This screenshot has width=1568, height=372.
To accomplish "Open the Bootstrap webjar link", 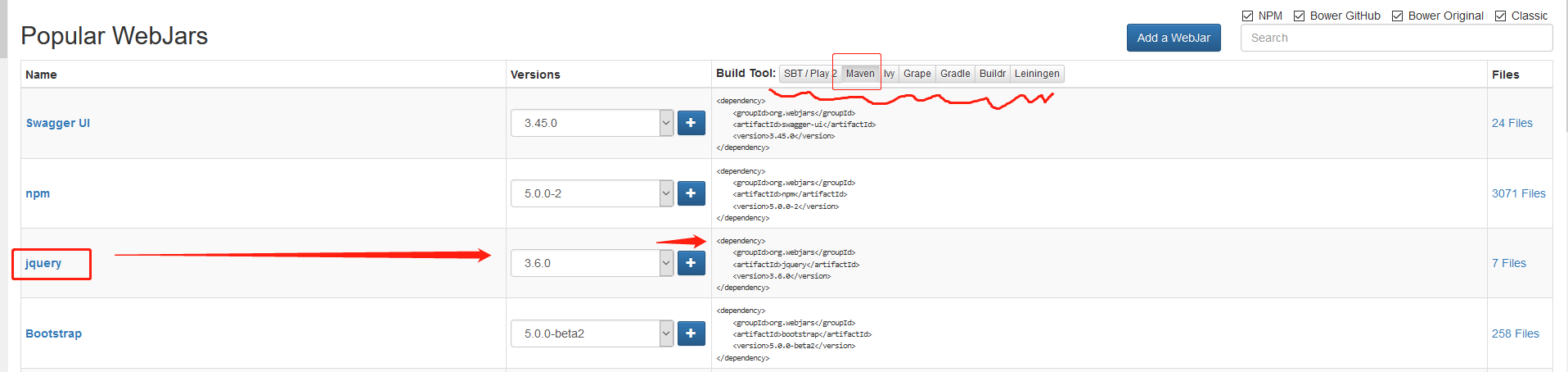I will 54,333.
